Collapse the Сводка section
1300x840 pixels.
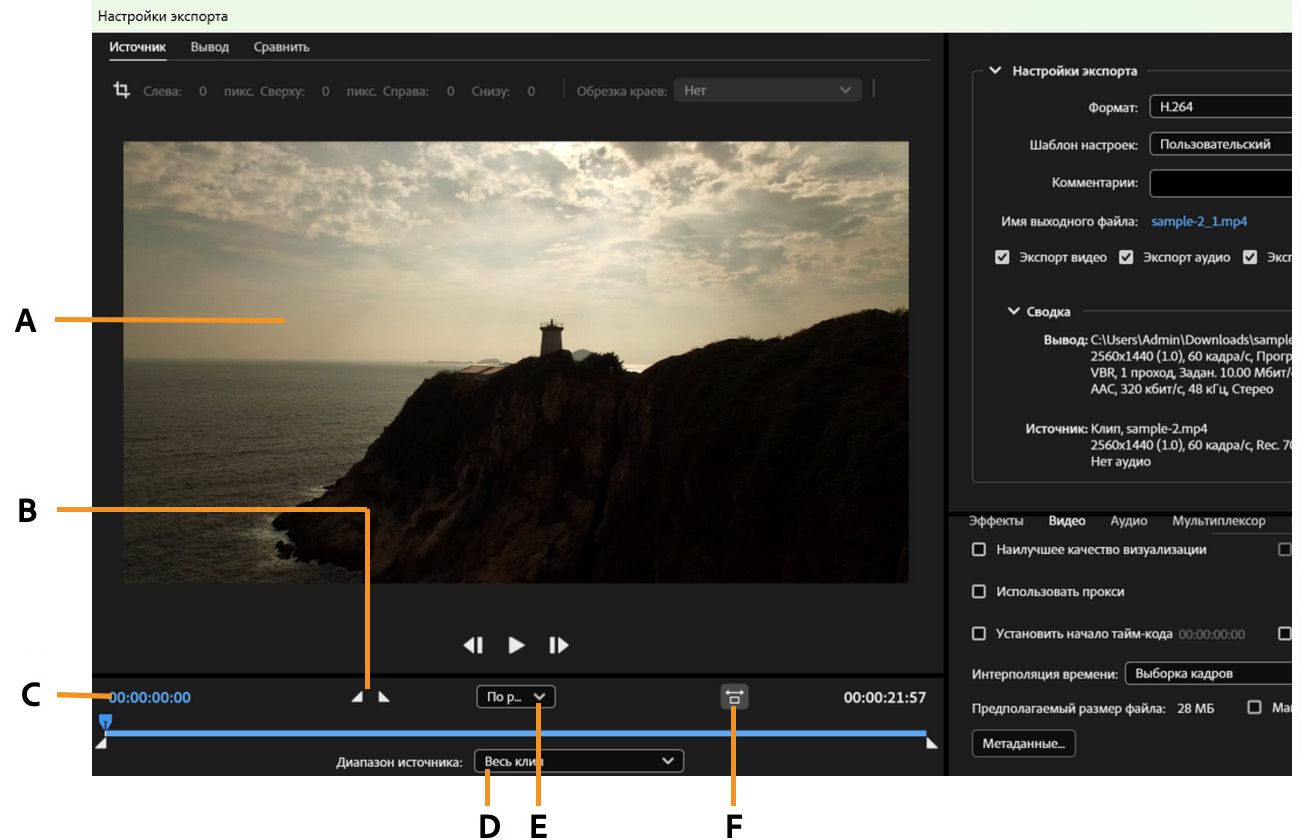pyautogui.click(x=1014, y=312)
